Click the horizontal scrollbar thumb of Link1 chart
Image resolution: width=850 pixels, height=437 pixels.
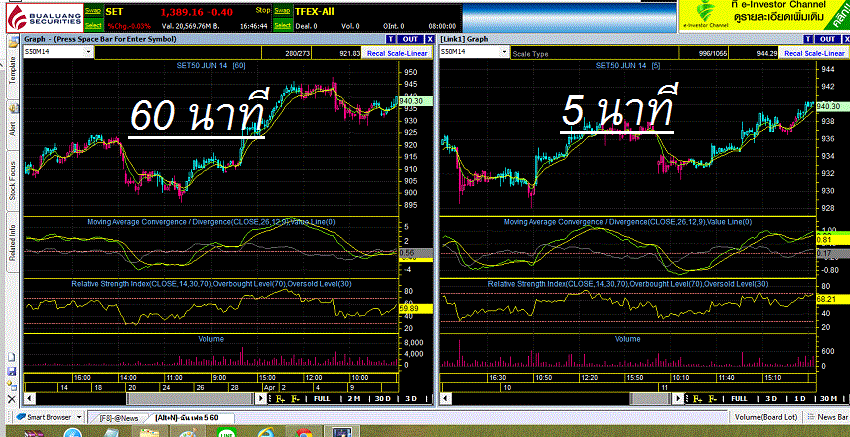pos(652,399)
